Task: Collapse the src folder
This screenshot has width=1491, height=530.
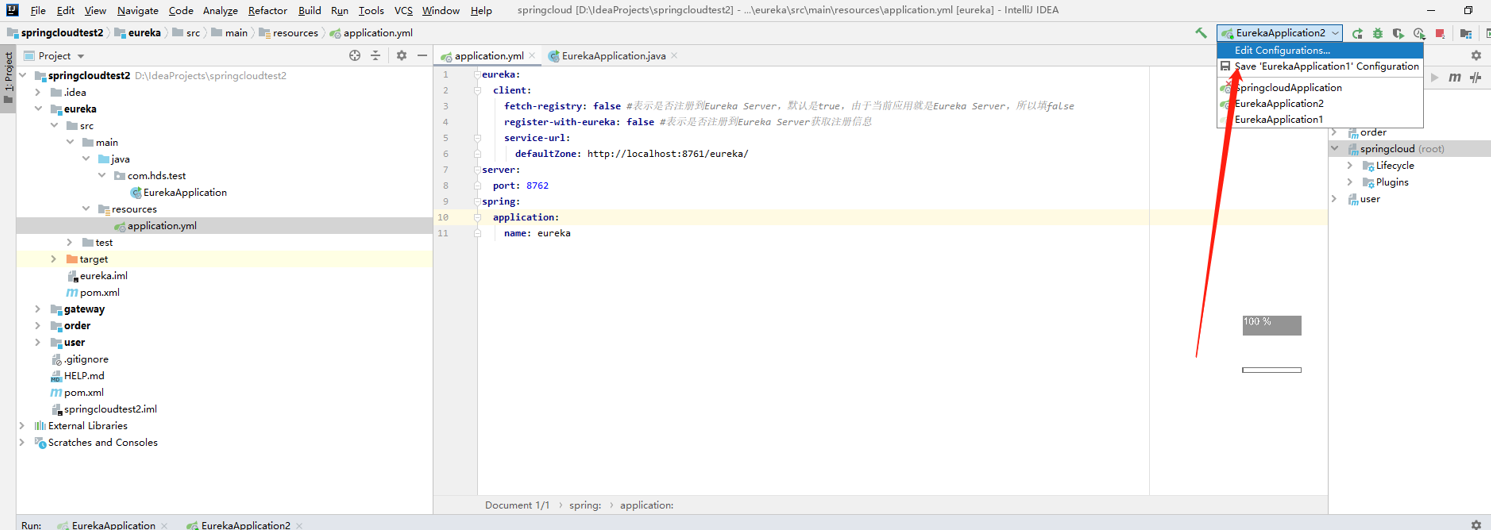Action: pyautogui.click(x=54, y=126)
